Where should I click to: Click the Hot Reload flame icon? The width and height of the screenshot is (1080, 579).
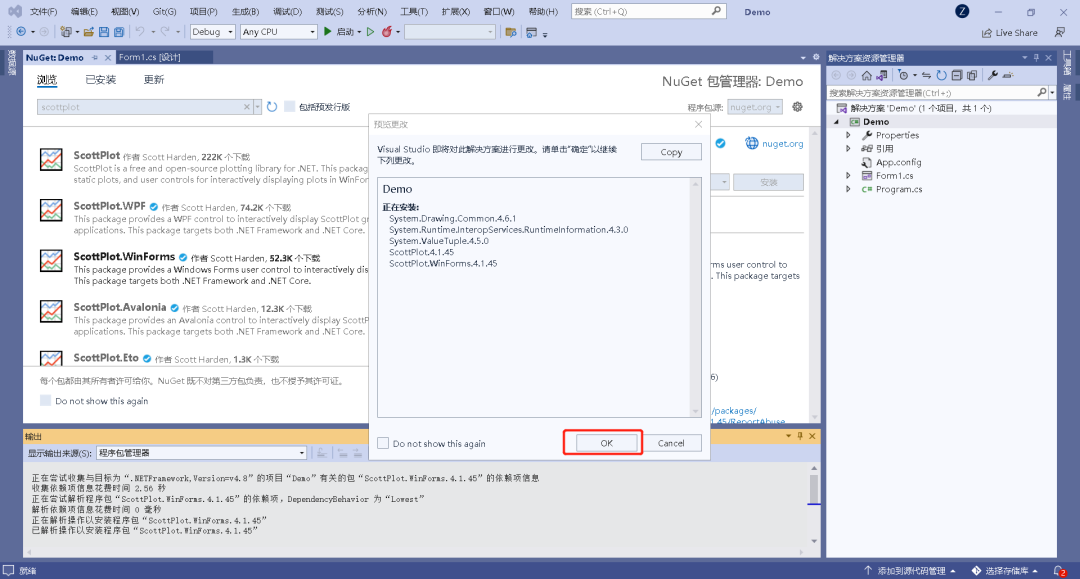386,32
